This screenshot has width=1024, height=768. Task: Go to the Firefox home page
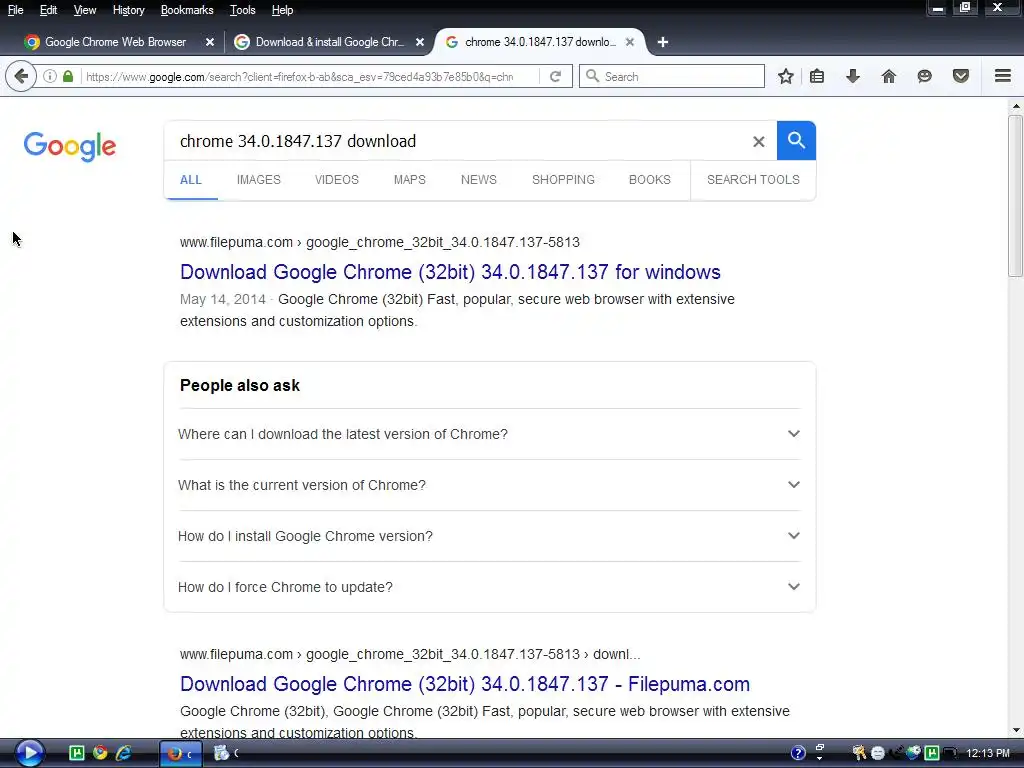point(889,76)
